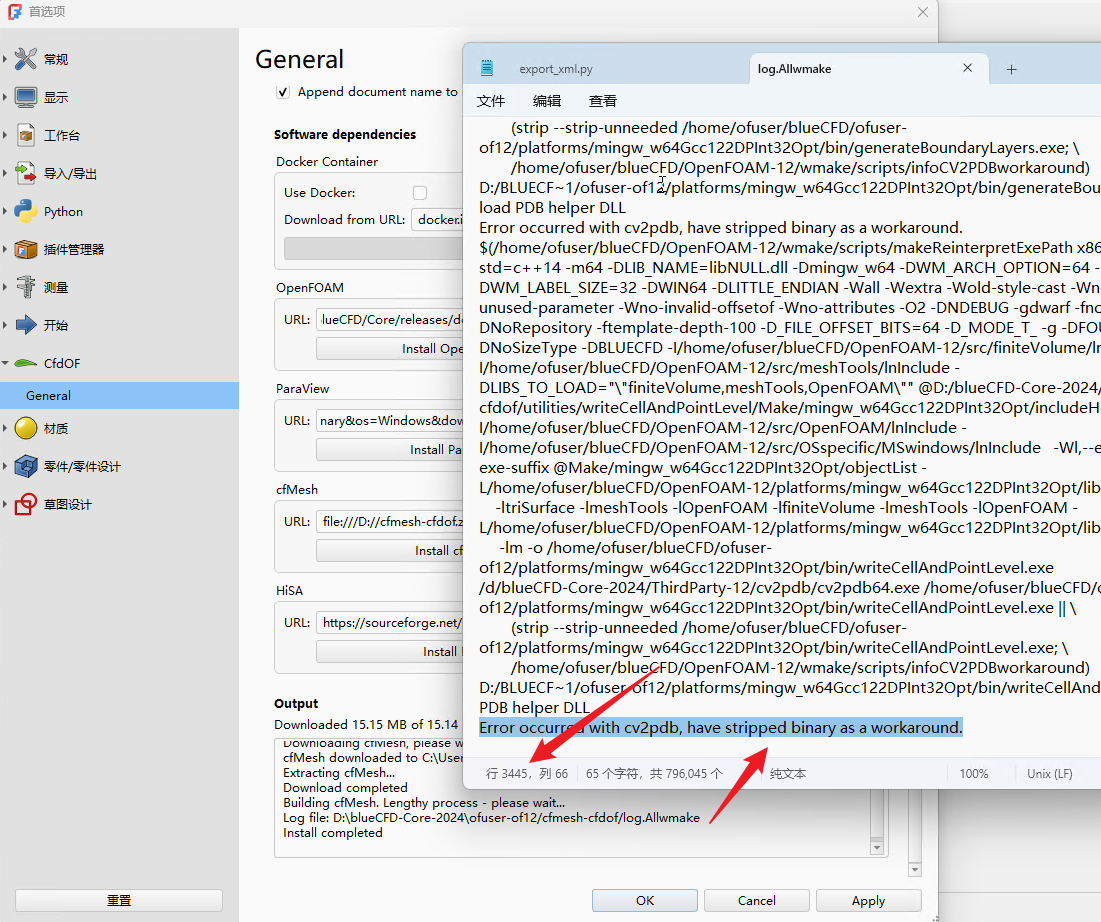Click the 重置 reset button
This screenshot has width=1101, height=922.
pyautogui.click(x=119, y=900)
